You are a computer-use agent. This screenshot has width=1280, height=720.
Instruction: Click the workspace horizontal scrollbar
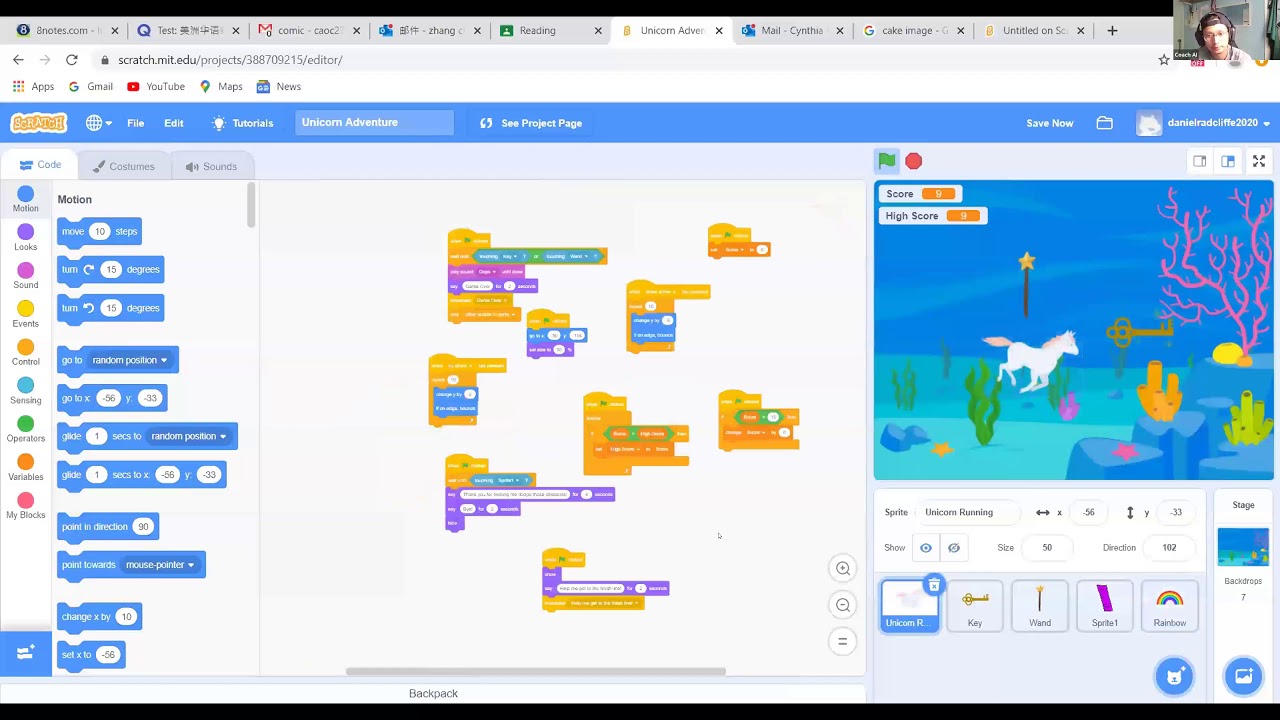click(x=535, y=671)
